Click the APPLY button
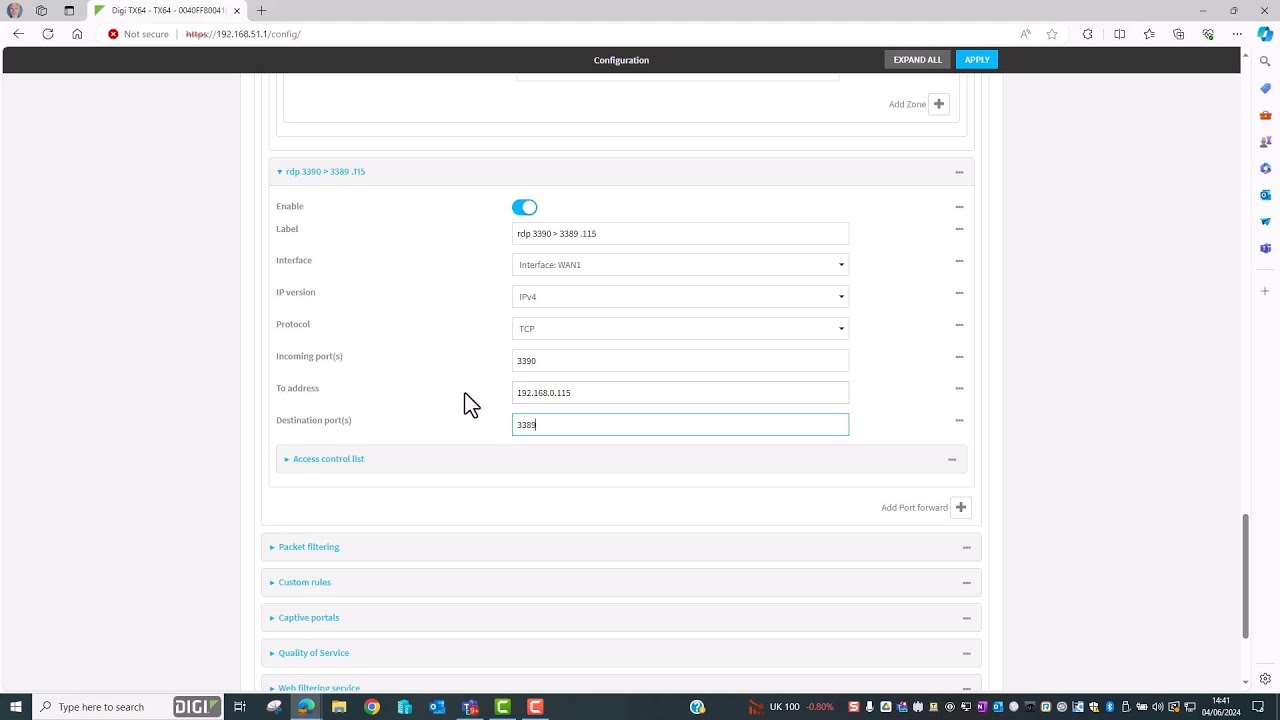The width and height of the screenshot is (1280, 720). click(x=977, y=60)
